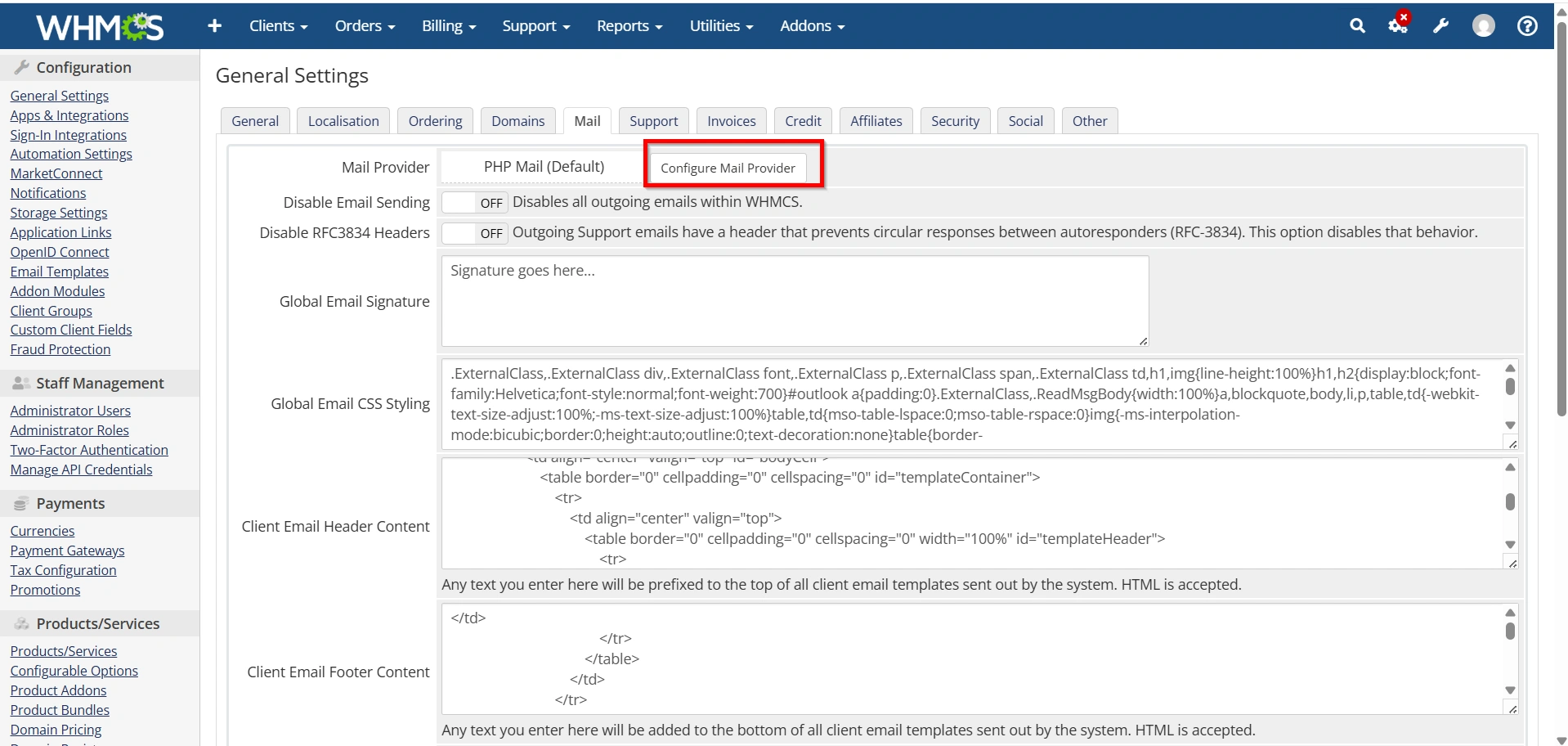Open Email Templates link
The width and height of the screenshot is (1568, 746).
click(60, 272)
